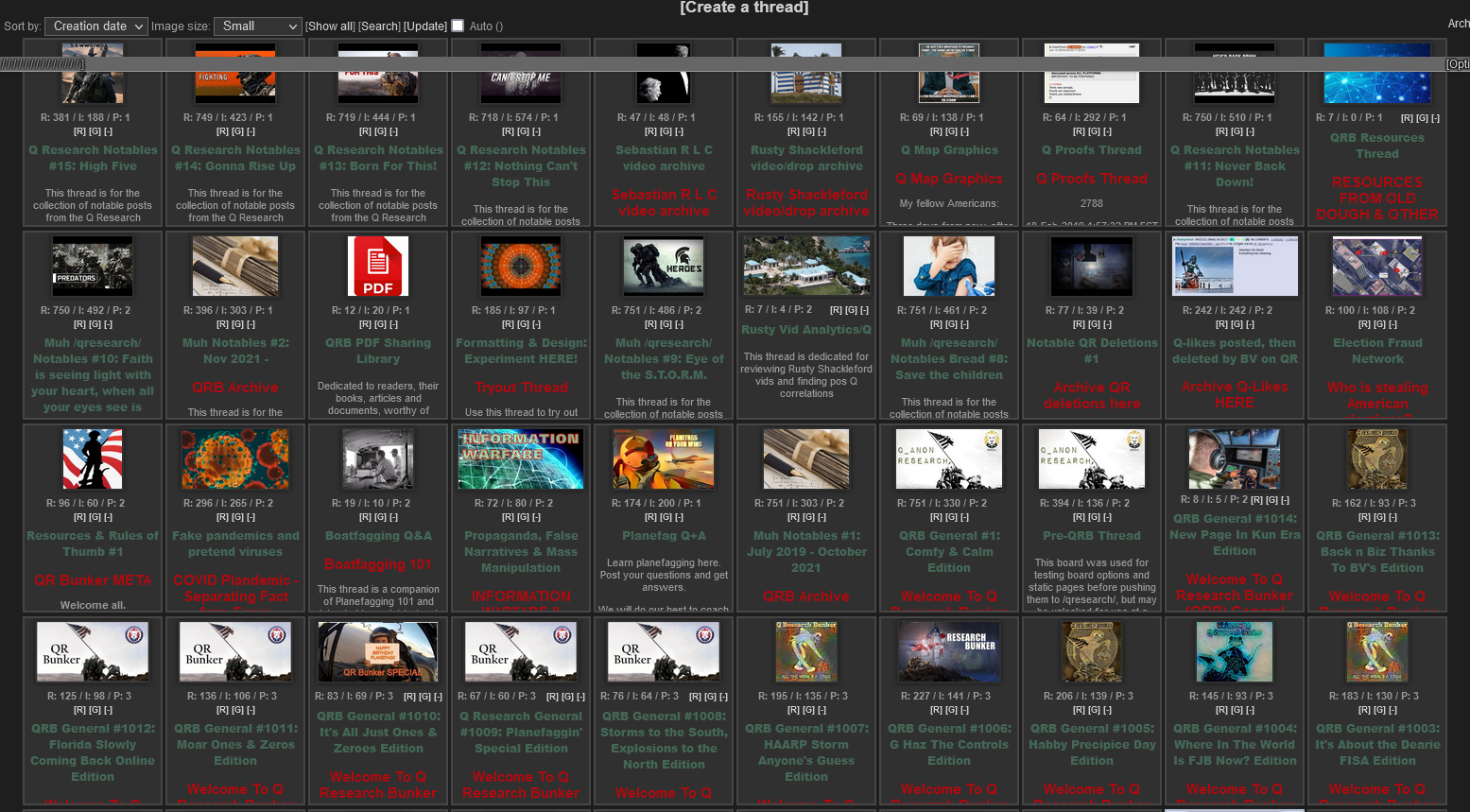Open the Options link at the right edge

[x=1458, y=64]
